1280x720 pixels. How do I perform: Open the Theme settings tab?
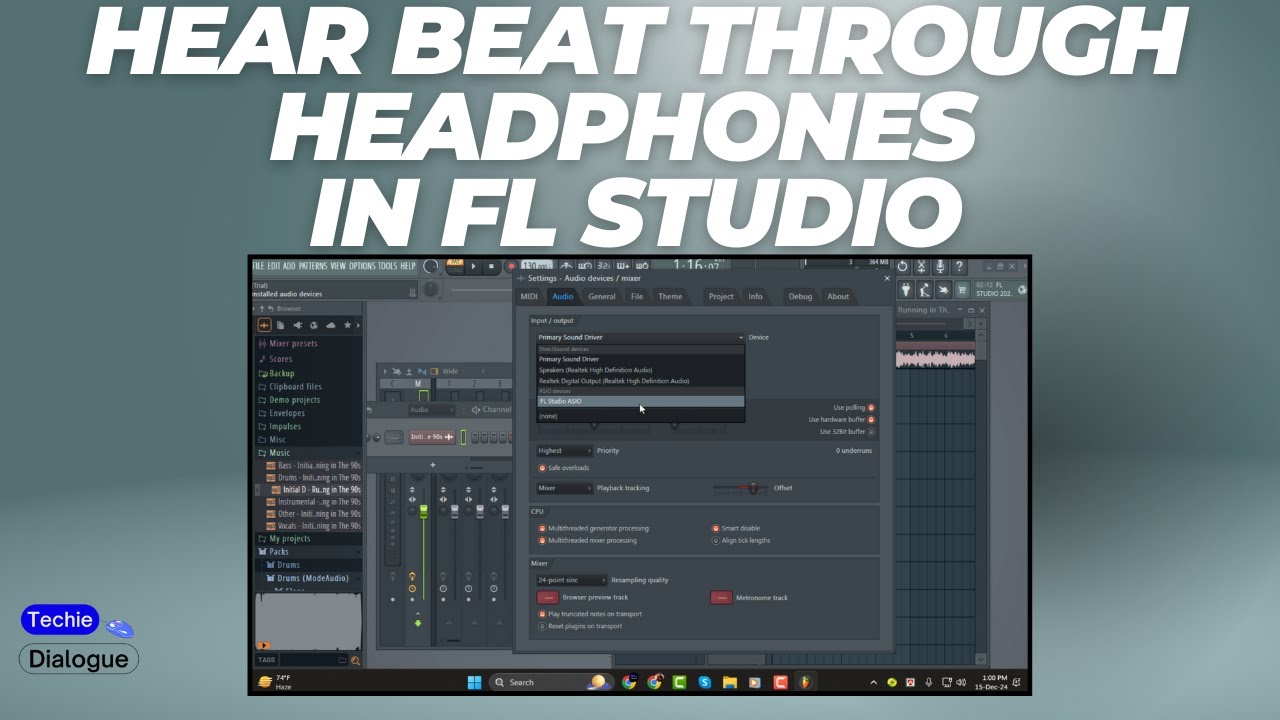(x=670, y=296)
